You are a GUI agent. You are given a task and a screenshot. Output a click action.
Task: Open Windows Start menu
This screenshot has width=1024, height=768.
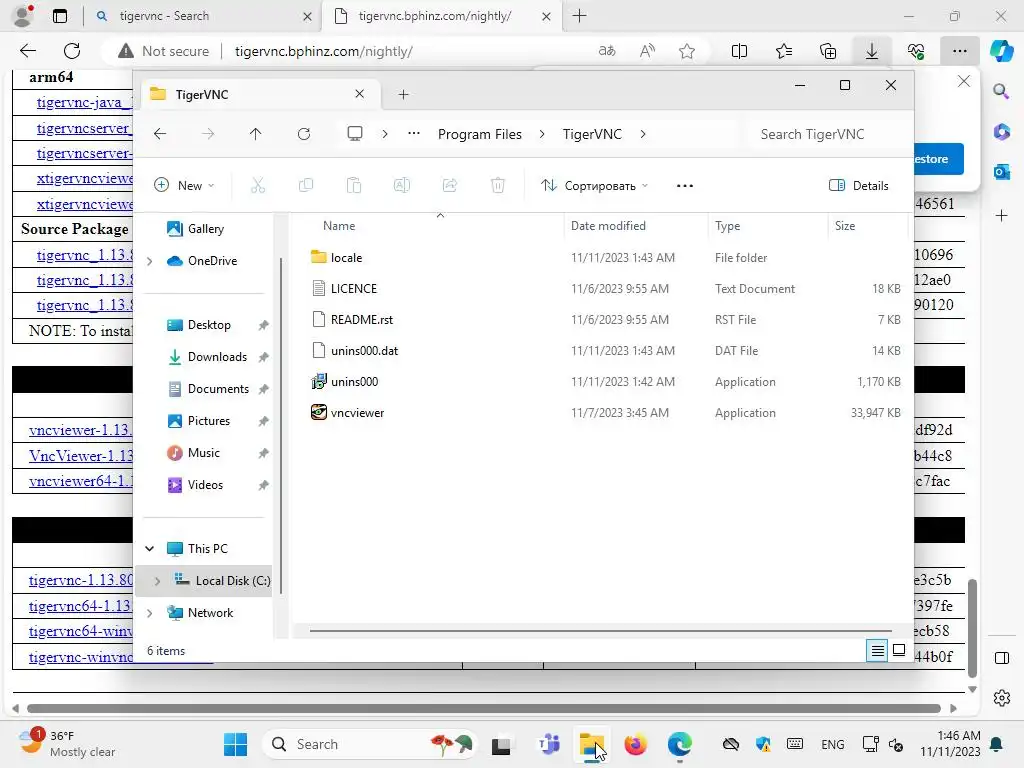[x=235, y=744]
